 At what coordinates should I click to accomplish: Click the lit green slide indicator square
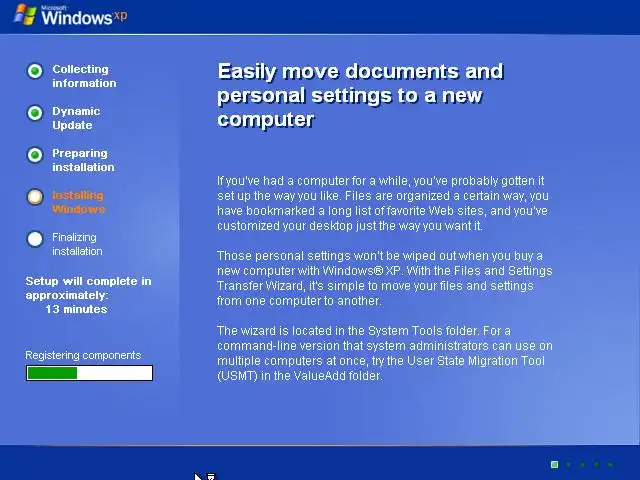[x=554, y=464]
